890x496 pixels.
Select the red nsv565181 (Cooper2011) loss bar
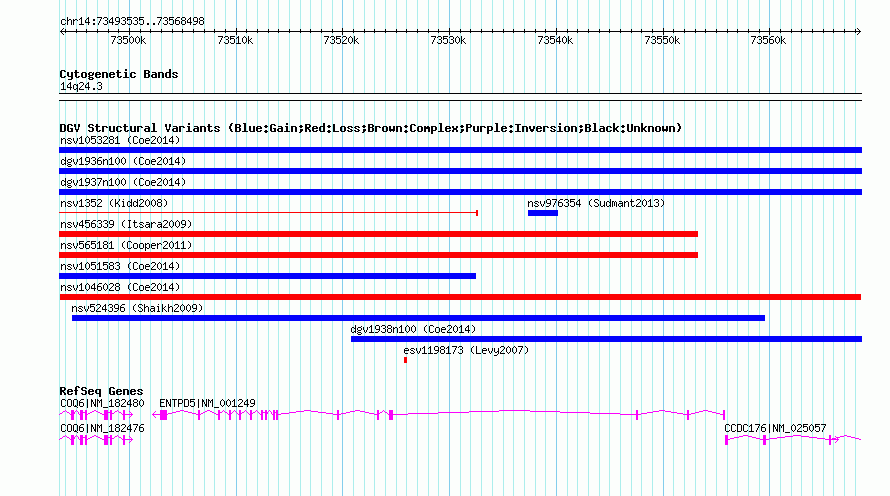[x=379, y=255]
